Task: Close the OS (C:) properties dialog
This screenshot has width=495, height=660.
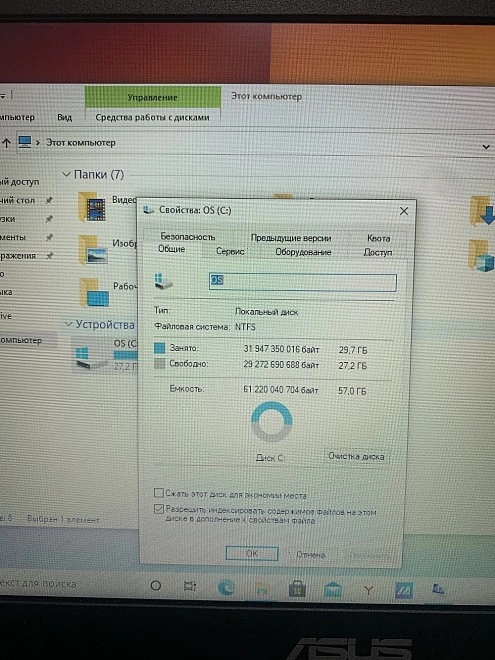Action: tap(404, 211)
